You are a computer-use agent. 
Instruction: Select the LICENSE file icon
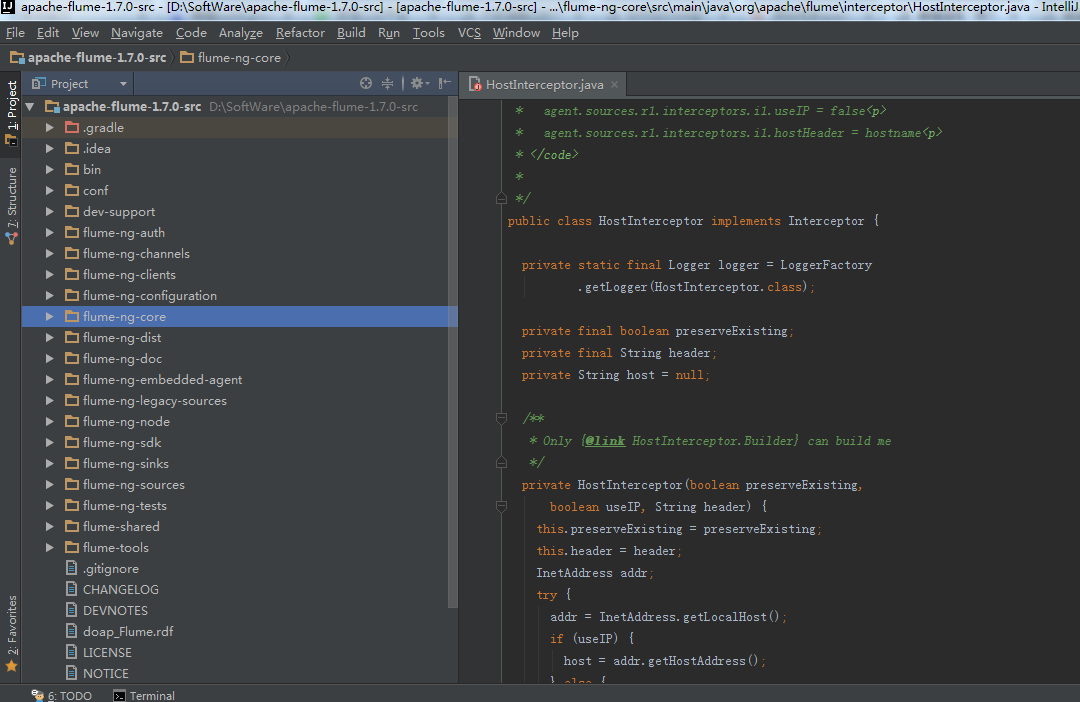tap(72, 652)
